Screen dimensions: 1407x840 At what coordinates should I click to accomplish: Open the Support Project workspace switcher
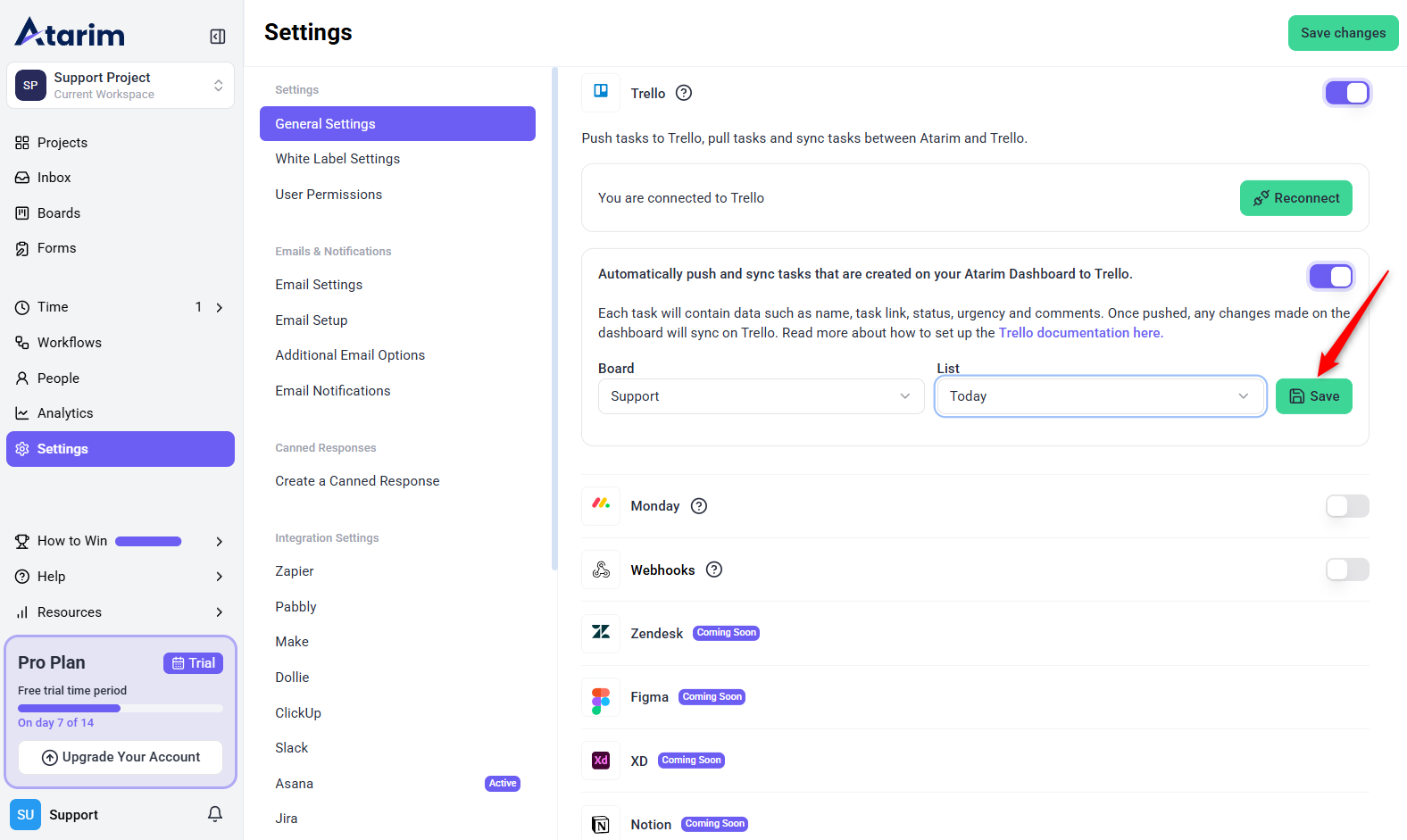pyautogui.click(x=121, y=86)
